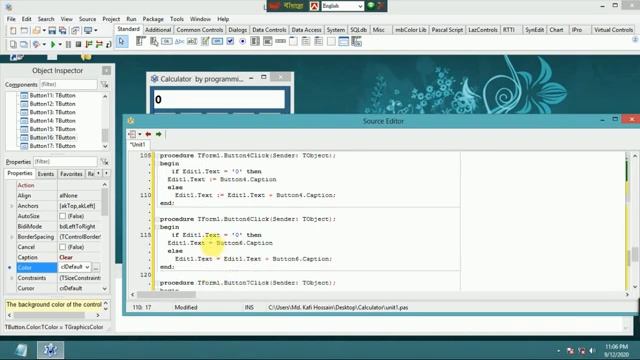The width and height of the screenshot is (640, 360).
Task: Pick the TButton component in palette
Action: [167, 41]
